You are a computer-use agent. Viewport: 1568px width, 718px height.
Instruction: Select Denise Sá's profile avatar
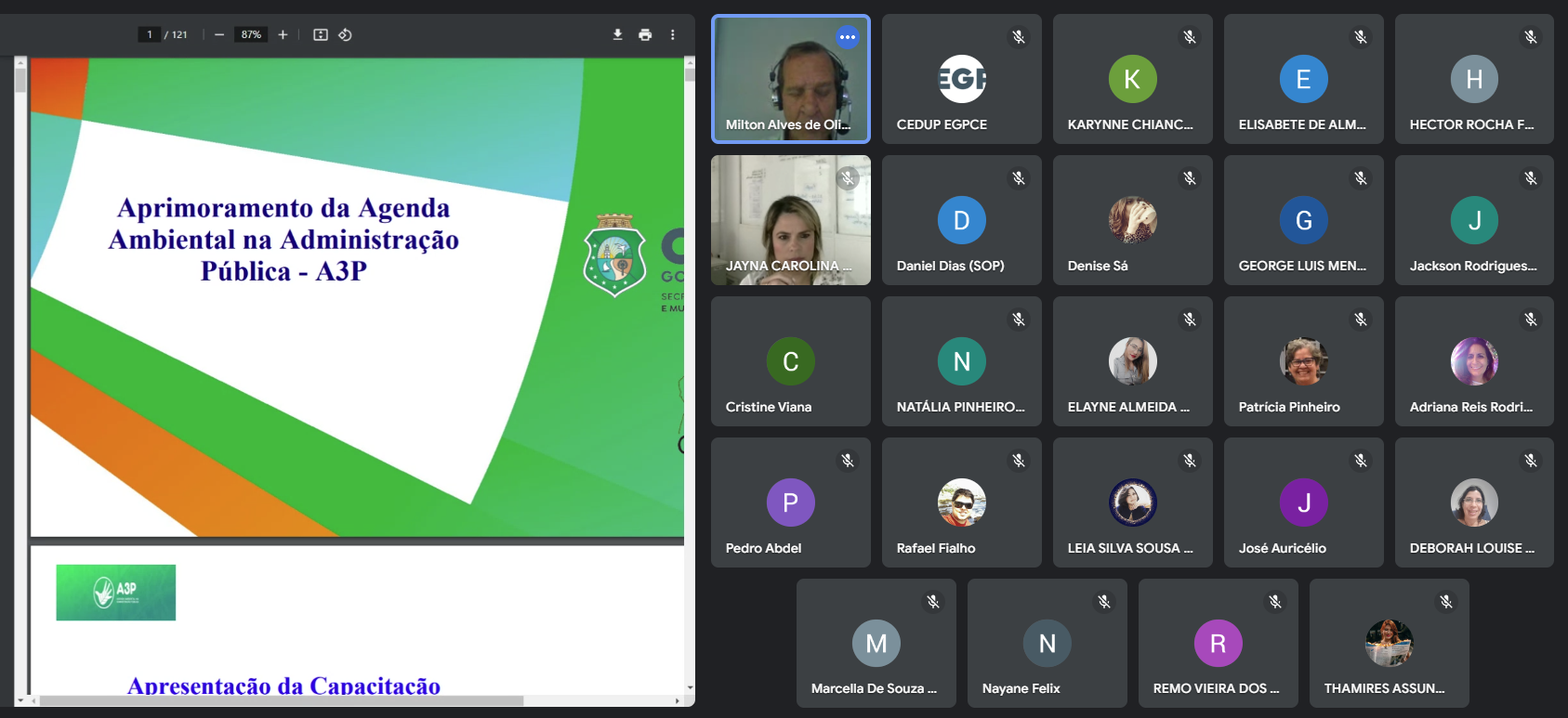[1132, 220]
